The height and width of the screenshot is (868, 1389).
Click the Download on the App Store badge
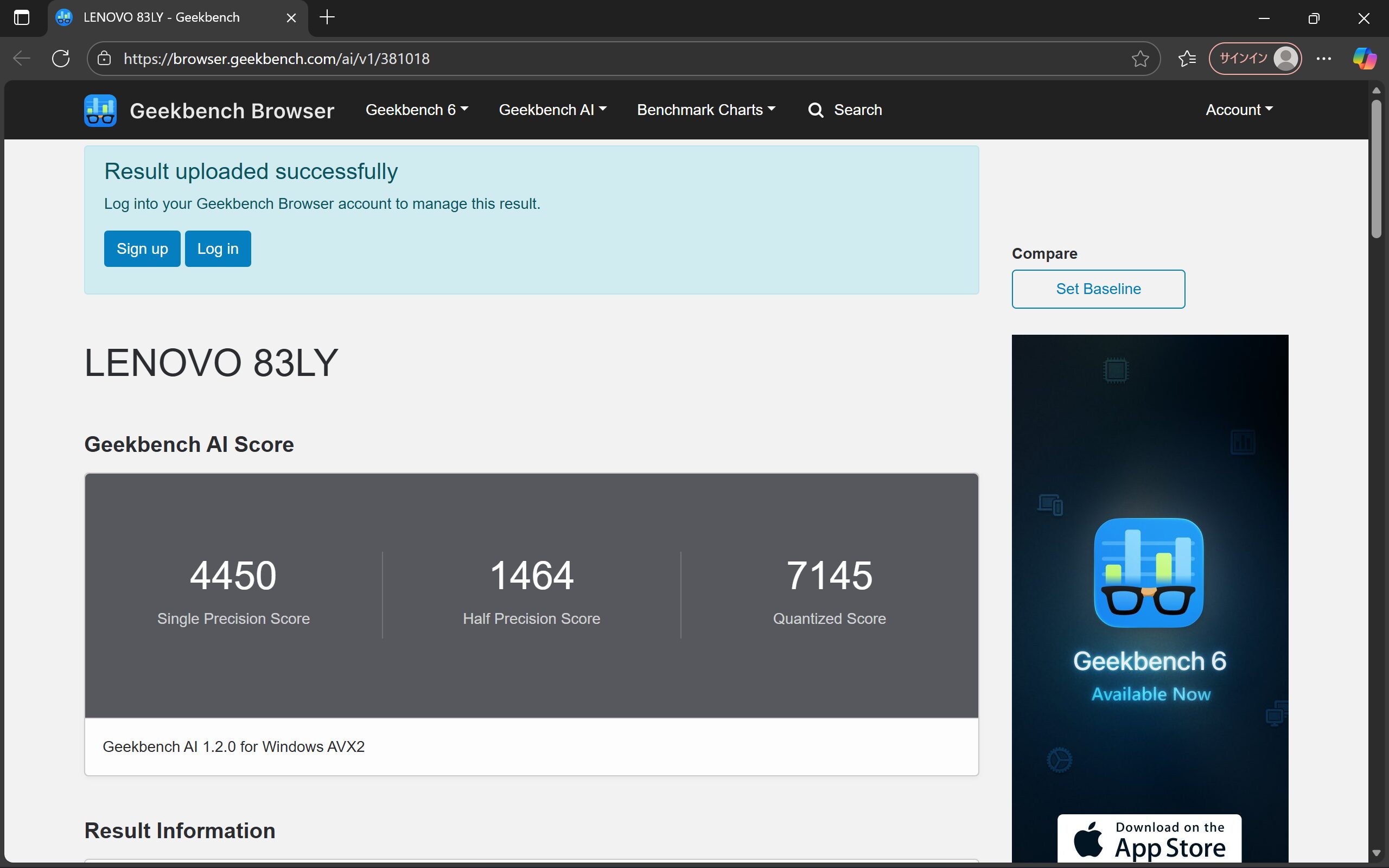pyautogui.click(x=1149, y=839)
